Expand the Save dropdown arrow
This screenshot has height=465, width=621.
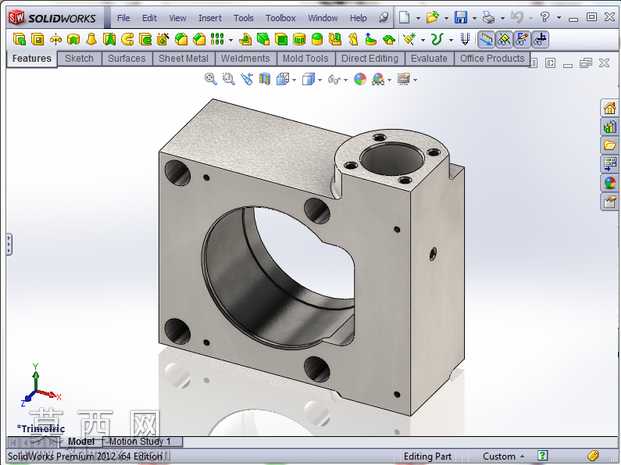pyautogui.click(x=474, y=18)
